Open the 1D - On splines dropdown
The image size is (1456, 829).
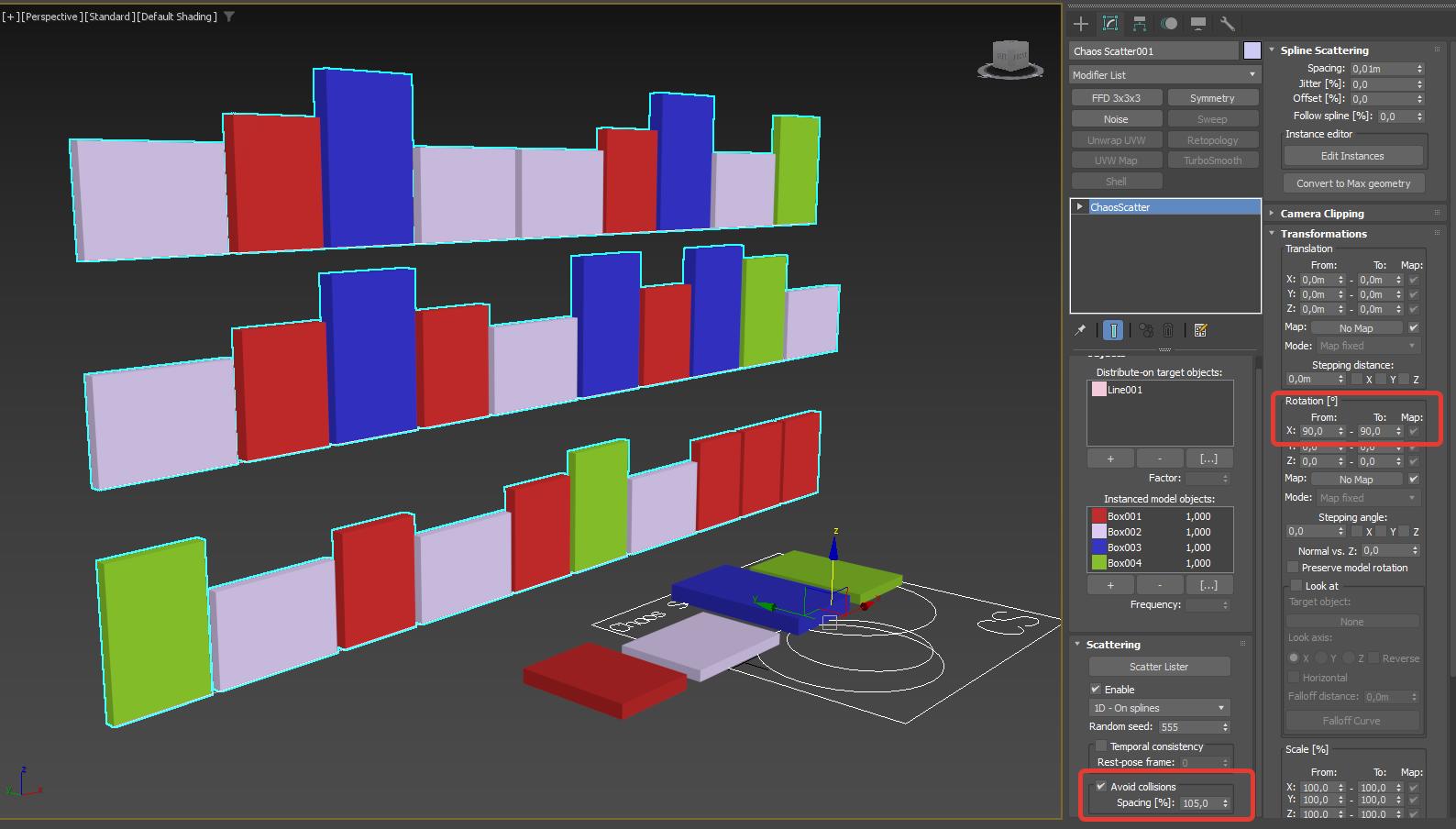[1159, 708]
